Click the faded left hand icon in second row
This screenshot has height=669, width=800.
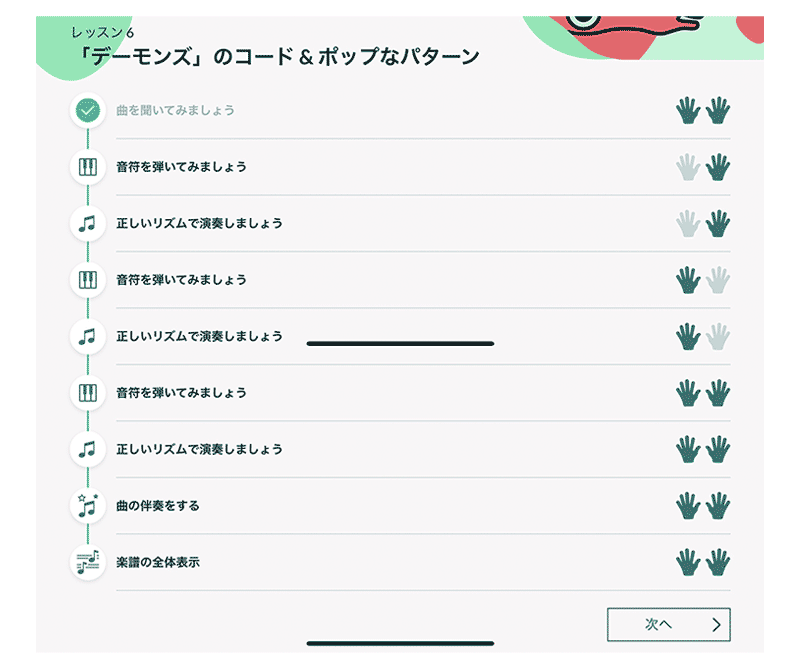point(688,167)
